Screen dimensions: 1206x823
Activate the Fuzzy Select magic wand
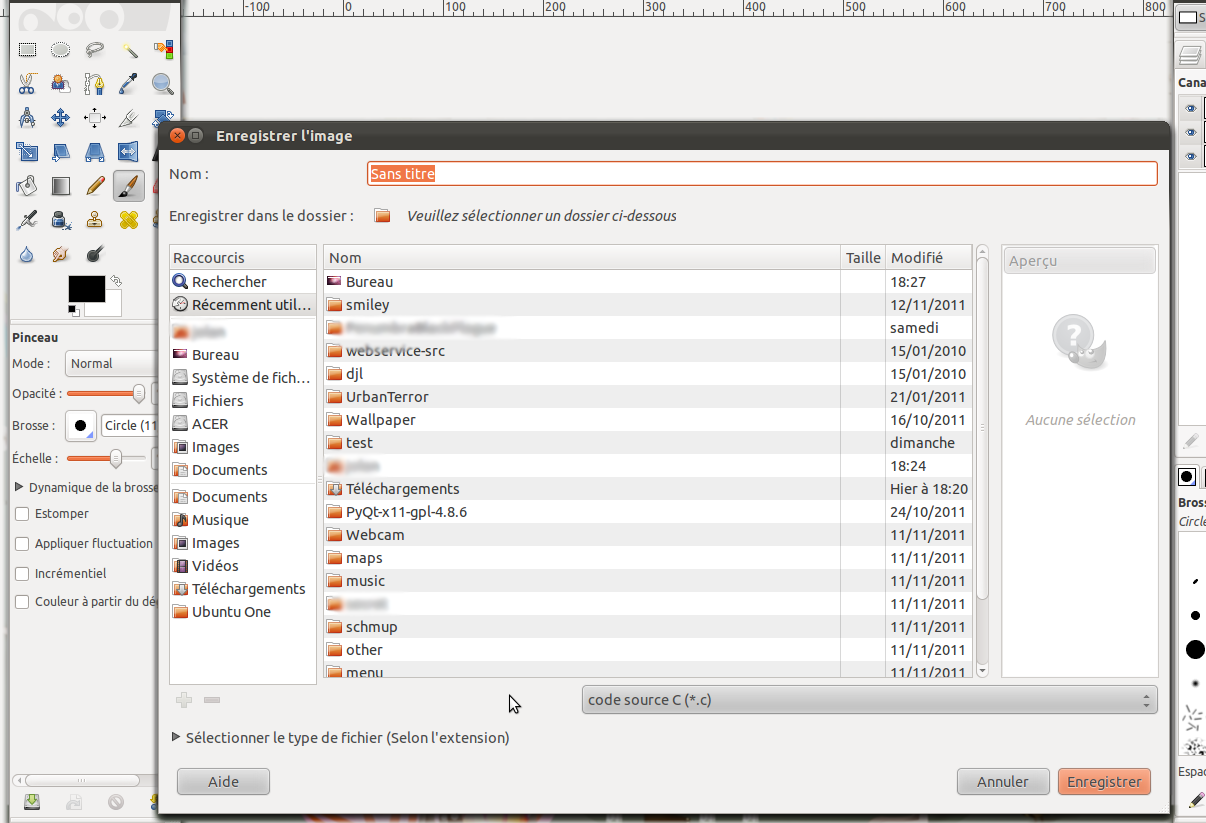[x=129, y=50]
